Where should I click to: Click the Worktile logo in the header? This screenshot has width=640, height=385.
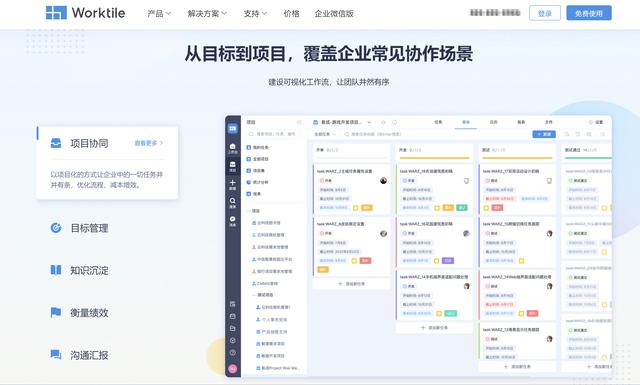pos(85,13)
